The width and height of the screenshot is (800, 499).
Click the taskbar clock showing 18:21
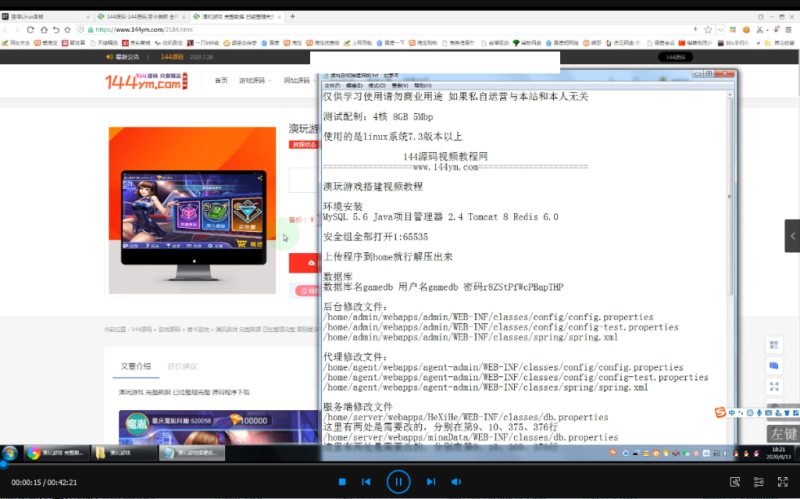779,453
